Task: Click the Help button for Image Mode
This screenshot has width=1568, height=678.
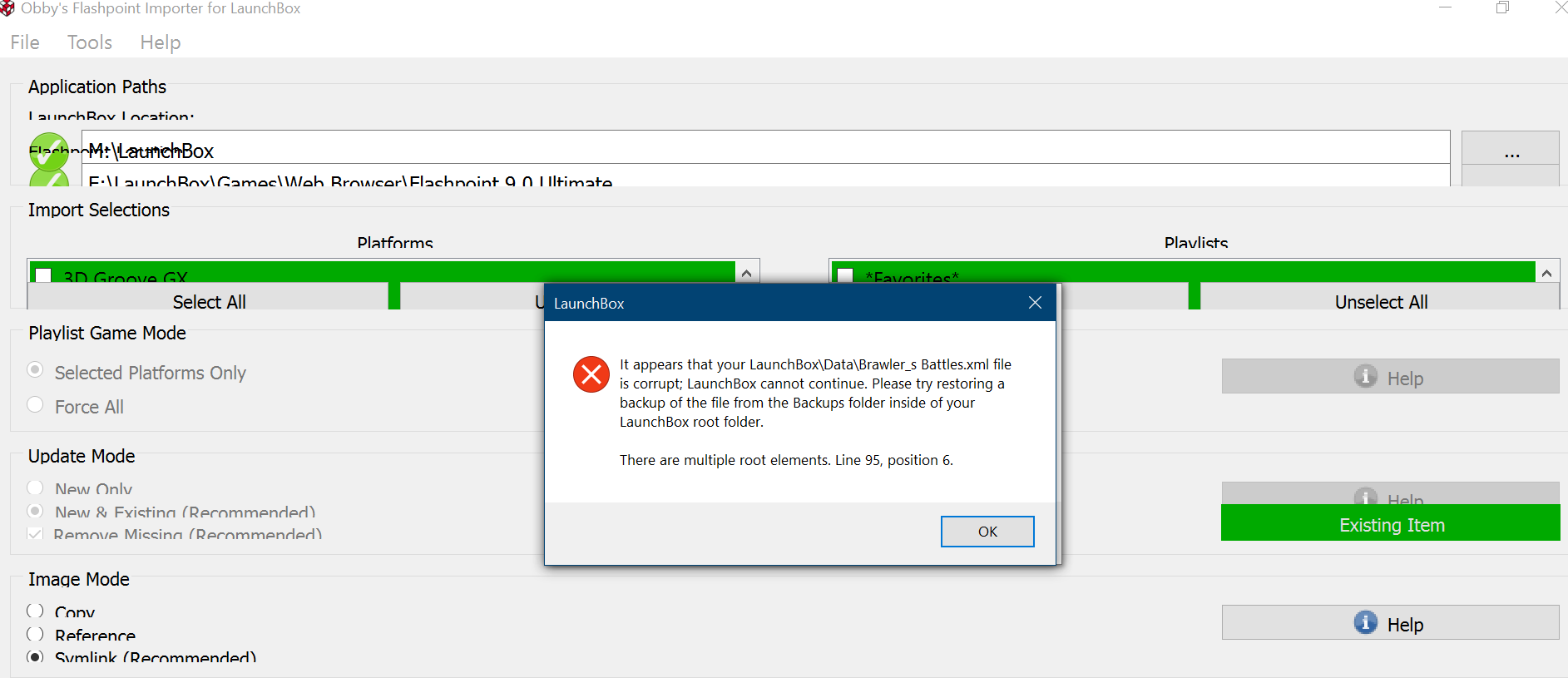Action: click(x=1390, y=623)
